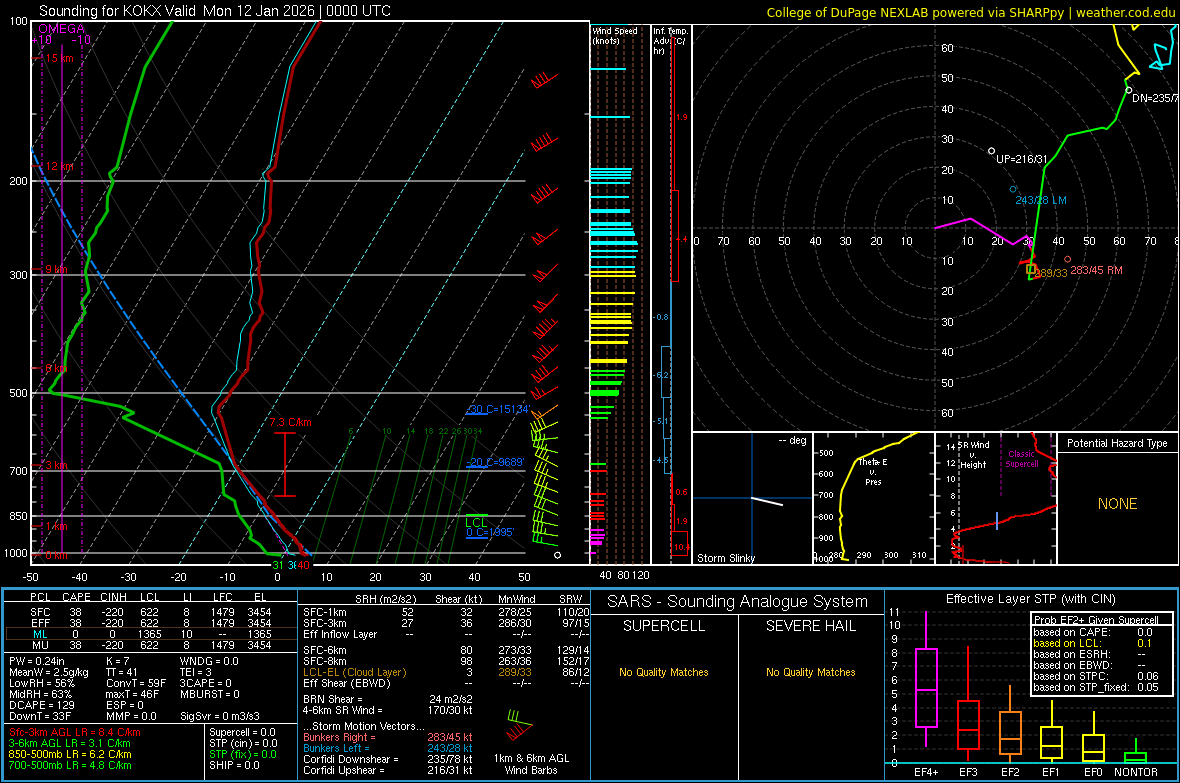Click the SigSvr = 0 m3/s3 value
This screenshot has width=1180, height=783.
220,716
